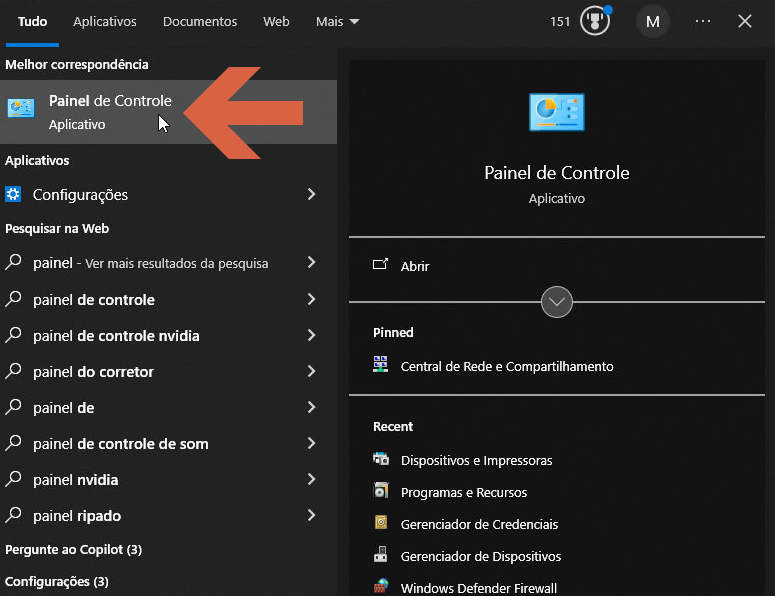
Task: Open Dispositivos e Impressoras recent item
Action: 476,460
